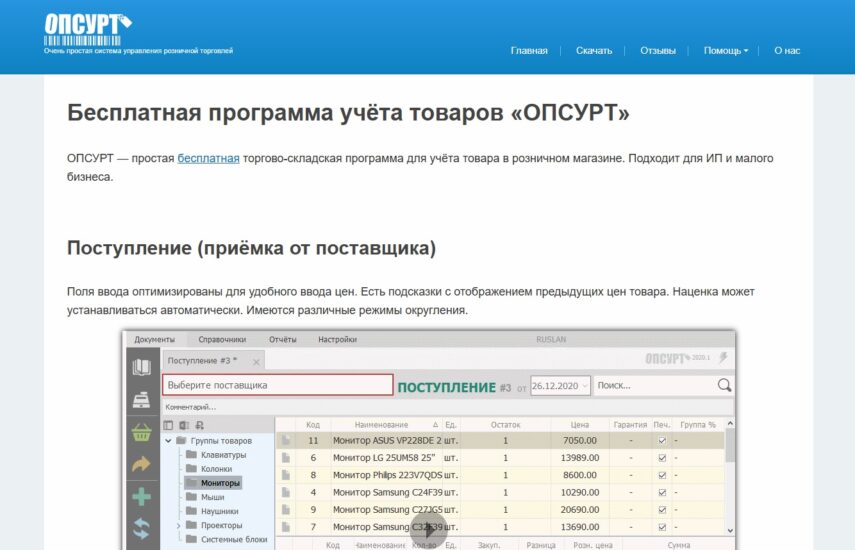Click the Системные блоки folder icon
855x550 pixels.
coord(191,539)
